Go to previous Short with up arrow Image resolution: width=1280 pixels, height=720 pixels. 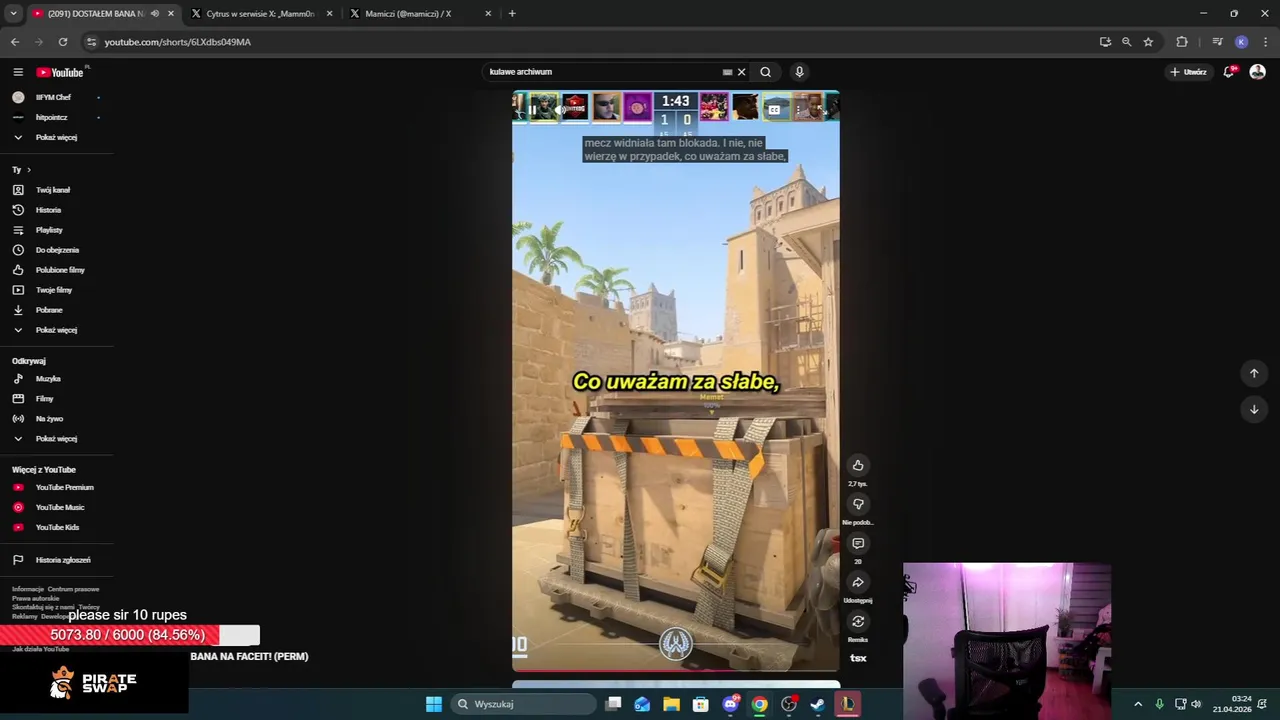1254,373
